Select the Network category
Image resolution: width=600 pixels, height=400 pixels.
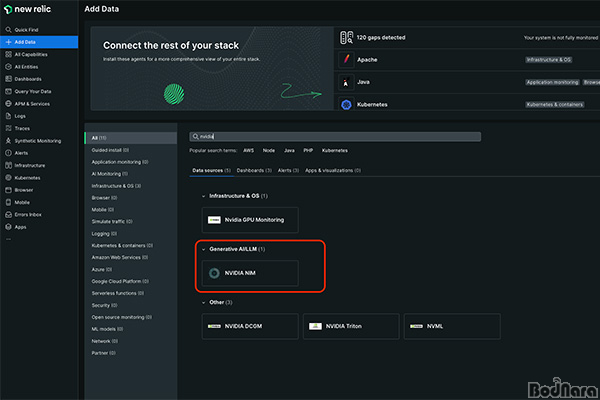point(104,341)
